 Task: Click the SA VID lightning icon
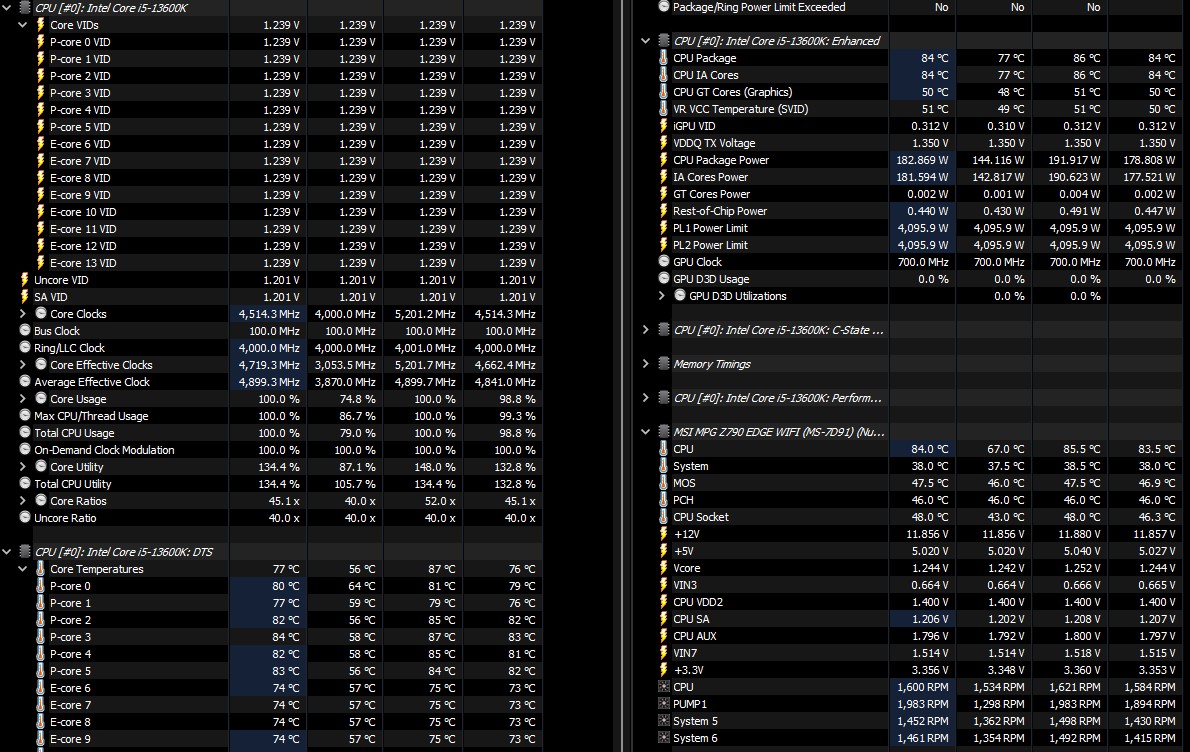(x=25, y=297)
